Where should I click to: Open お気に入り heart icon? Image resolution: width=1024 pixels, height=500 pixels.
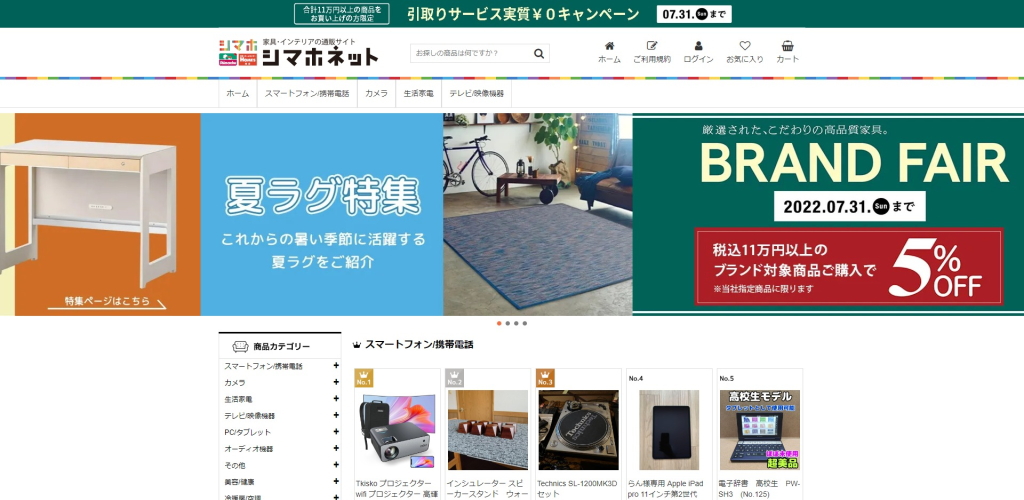coord(744,46)
